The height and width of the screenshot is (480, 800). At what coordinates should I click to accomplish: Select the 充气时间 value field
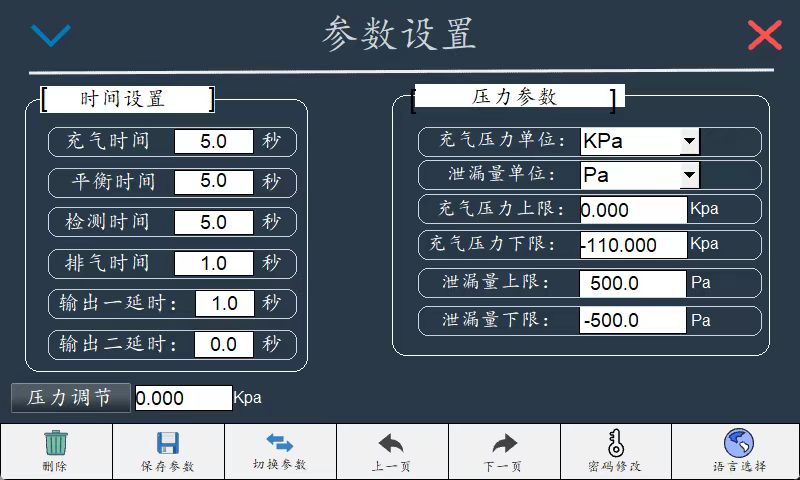pyautogui.click(x=214, y=142)
